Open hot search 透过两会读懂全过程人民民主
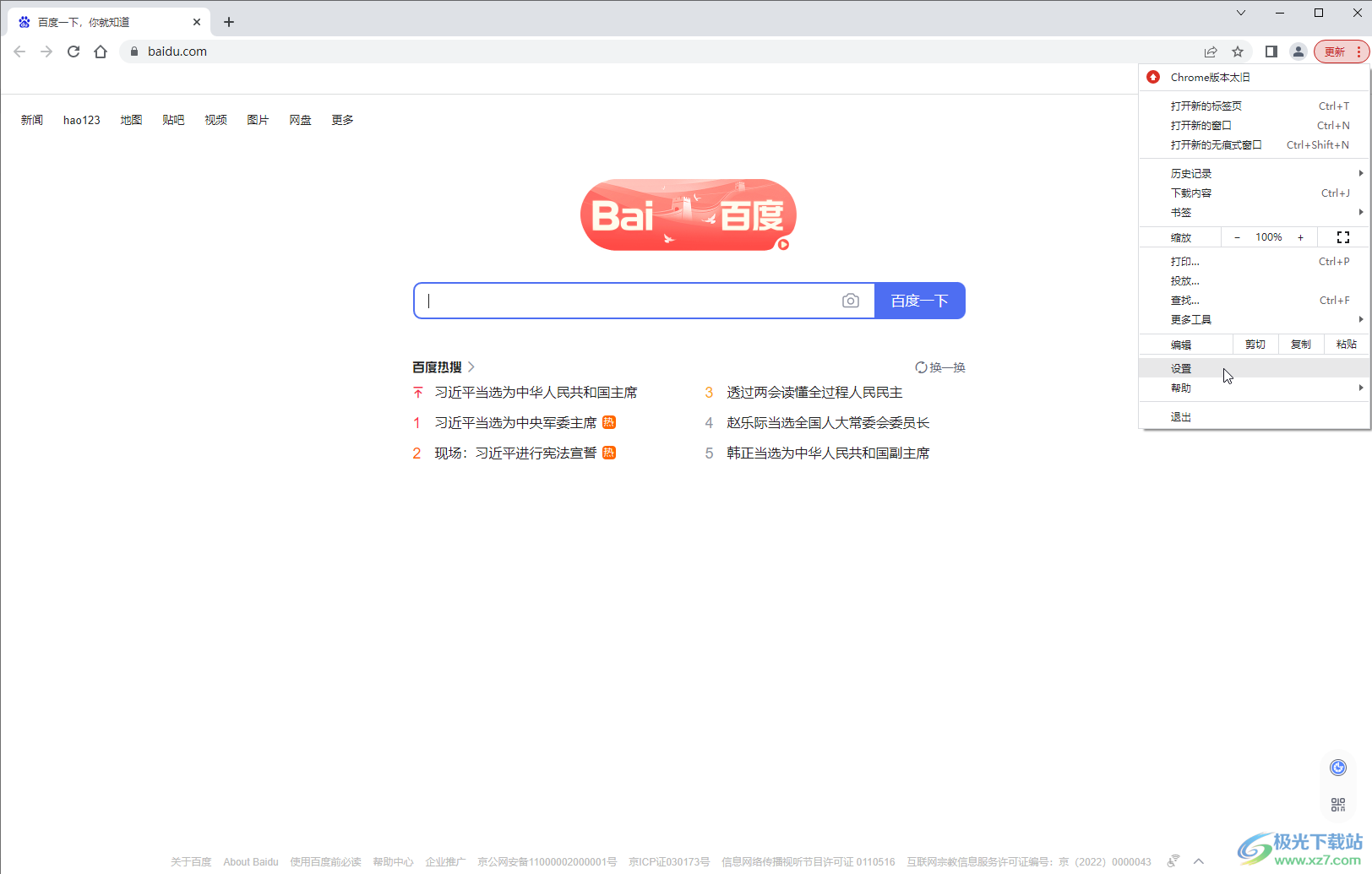 pyautogui.click(x=814, y=393)
